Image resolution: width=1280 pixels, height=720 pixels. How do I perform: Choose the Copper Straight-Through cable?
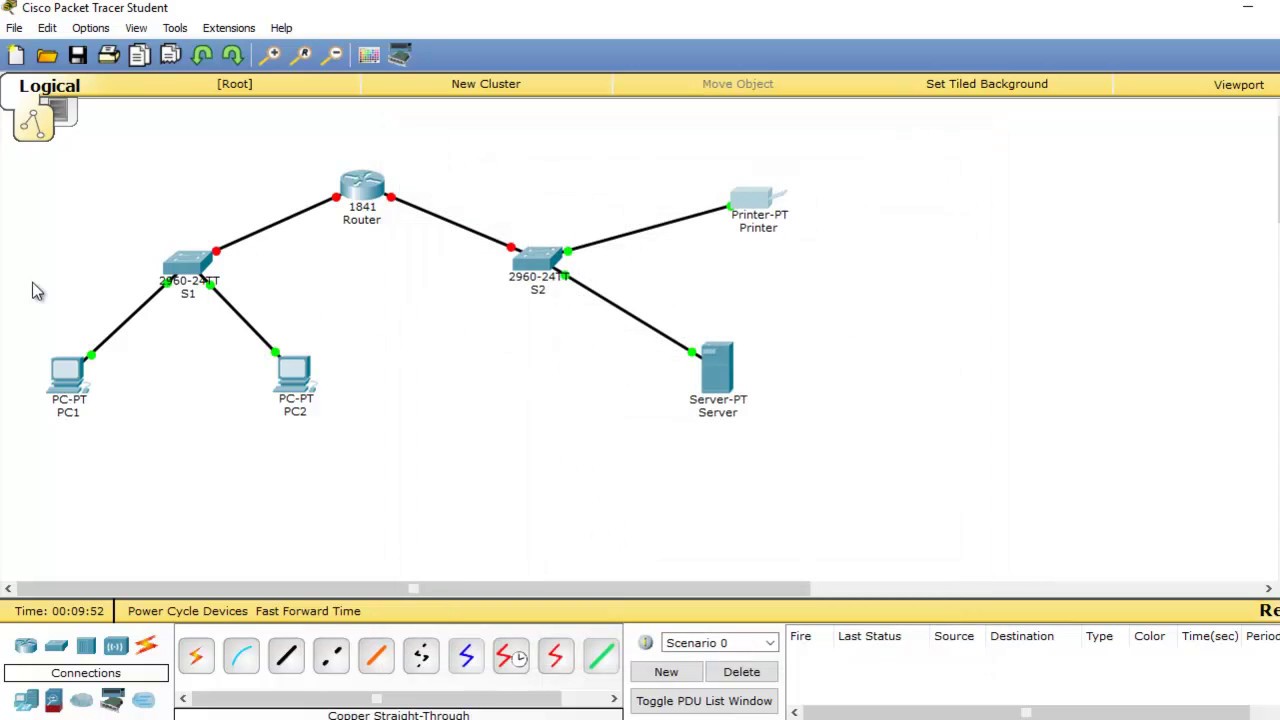286,657
